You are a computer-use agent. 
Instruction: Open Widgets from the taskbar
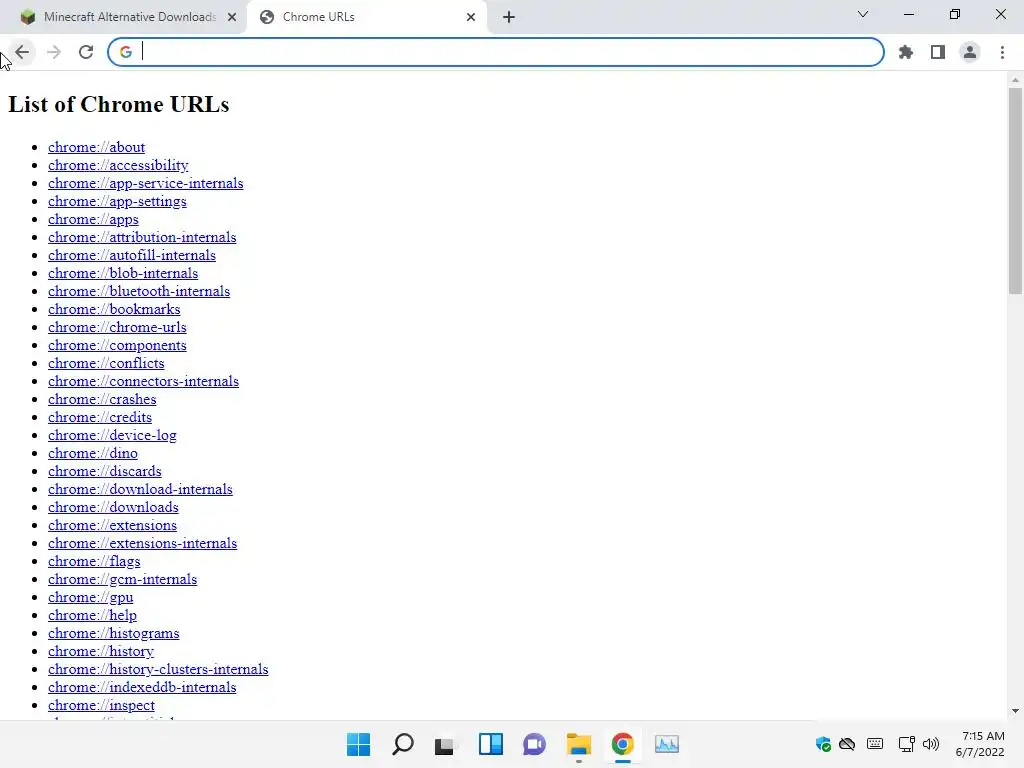click(x=491, y=744)
